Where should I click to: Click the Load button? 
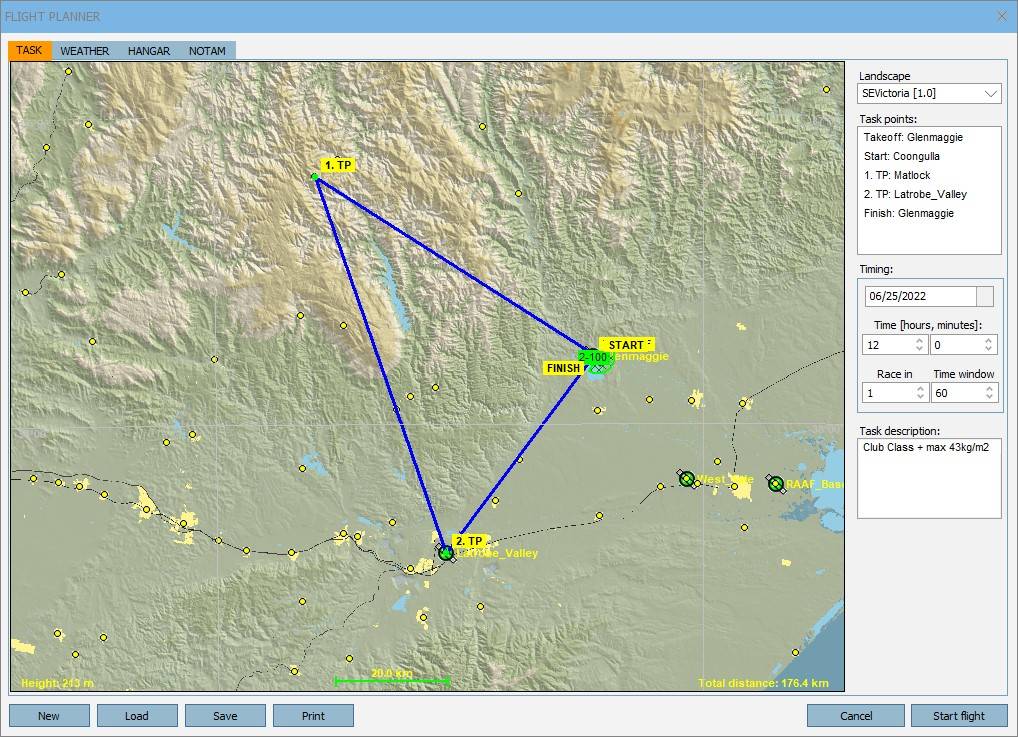[x=137, y=716]
